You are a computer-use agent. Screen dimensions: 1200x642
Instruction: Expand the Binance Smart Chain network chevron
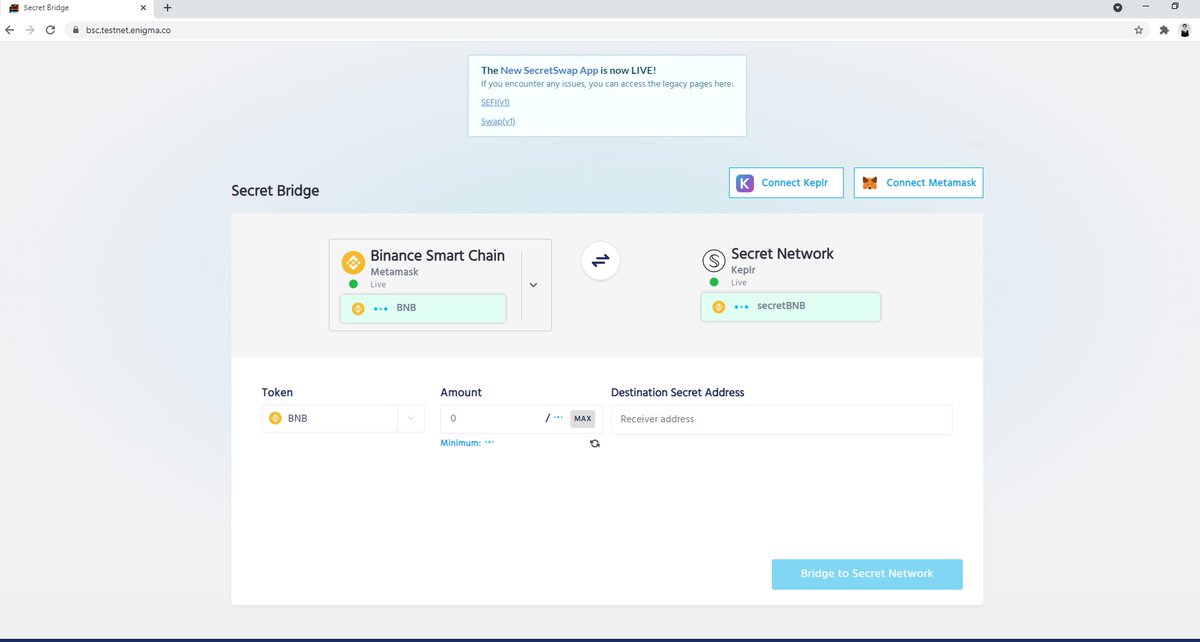point(533,285)
